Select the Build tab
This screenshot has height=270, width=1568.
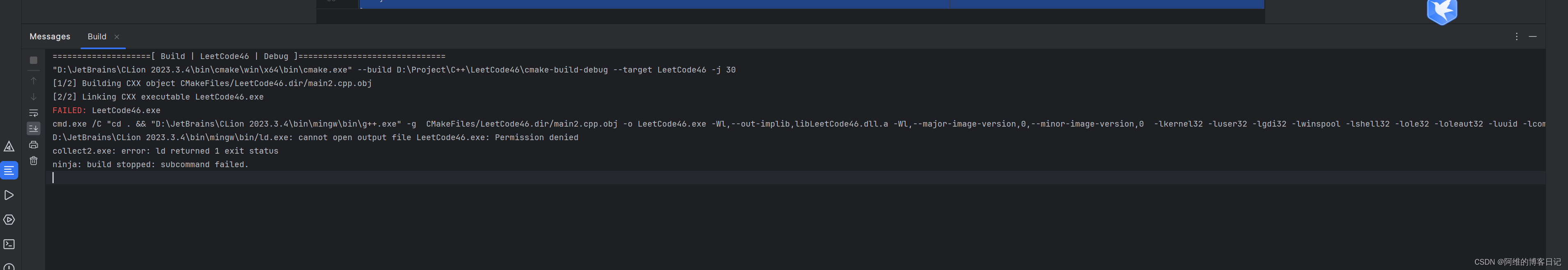point(96,36)
